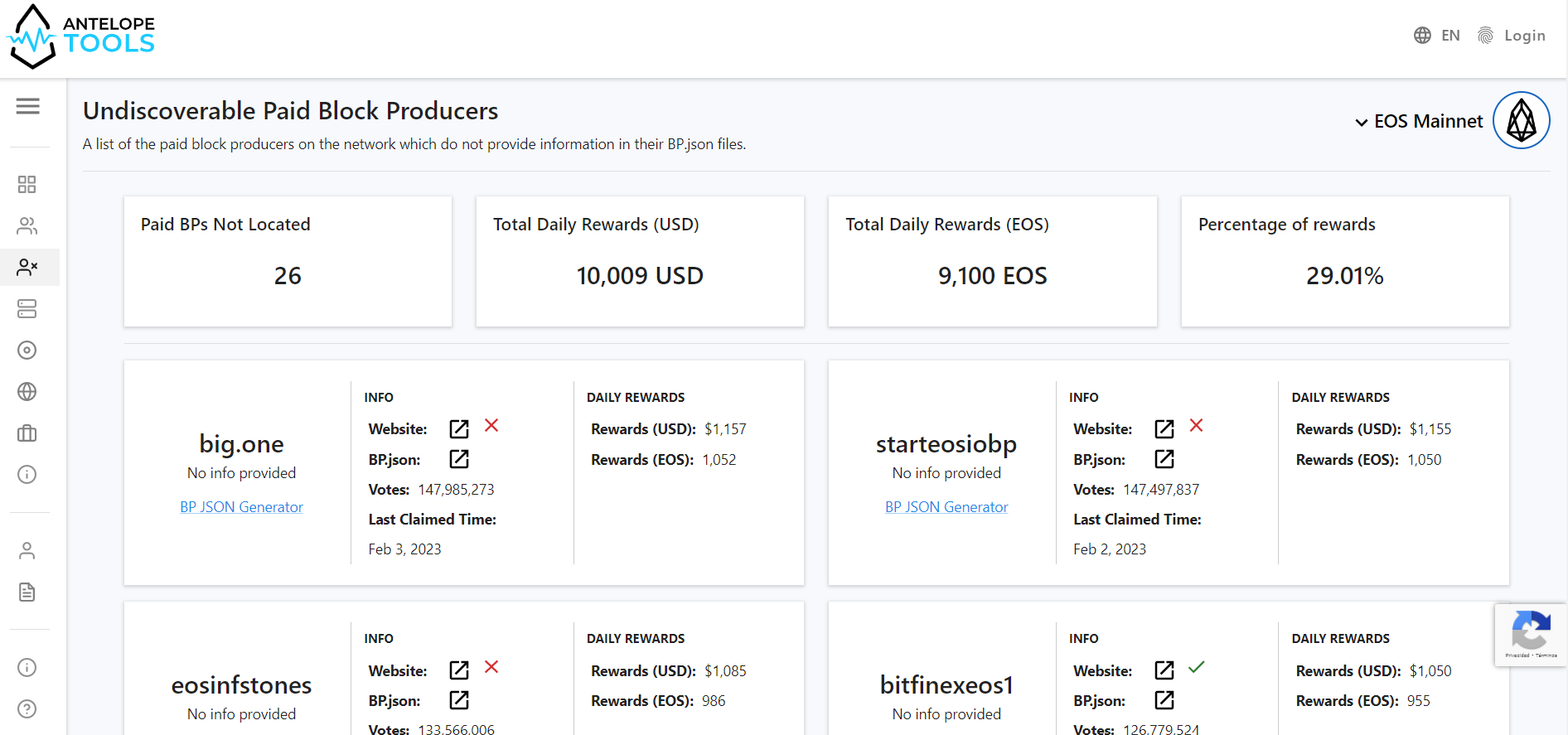Open the big.one website external link icon

(459, 428)
